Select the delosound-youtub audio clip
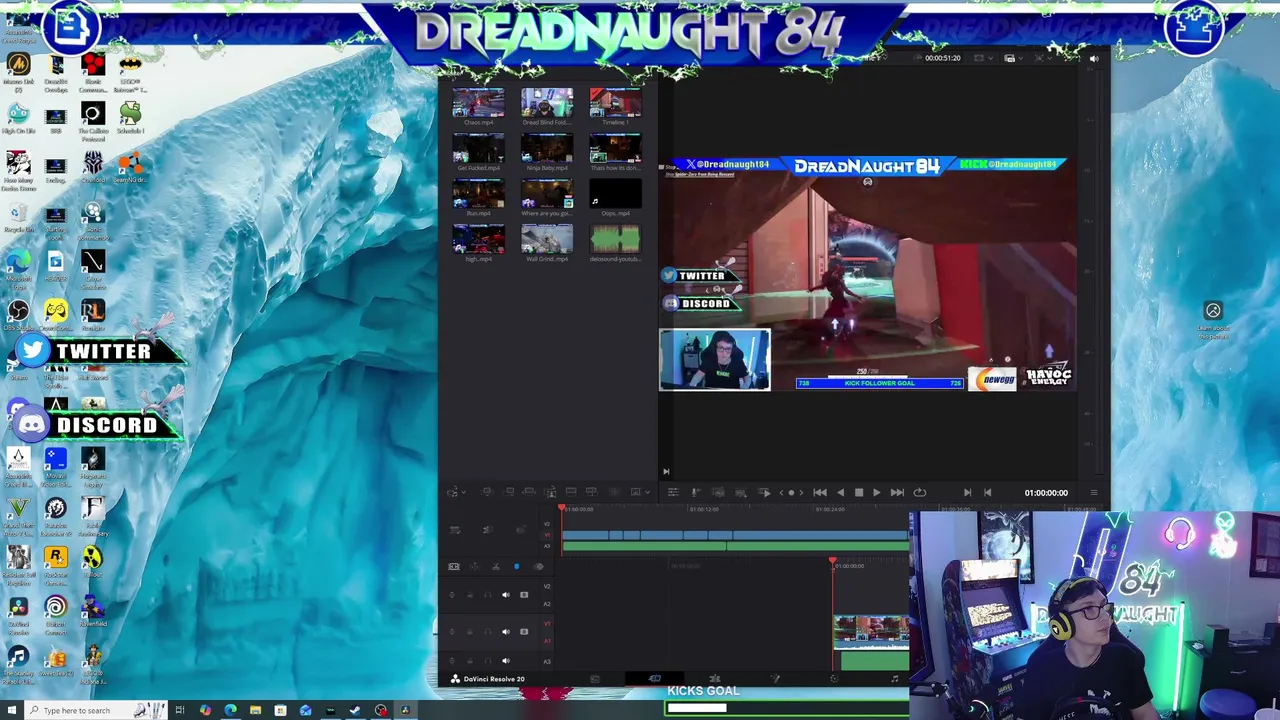The image size is (1280, 720). (615, 240)
